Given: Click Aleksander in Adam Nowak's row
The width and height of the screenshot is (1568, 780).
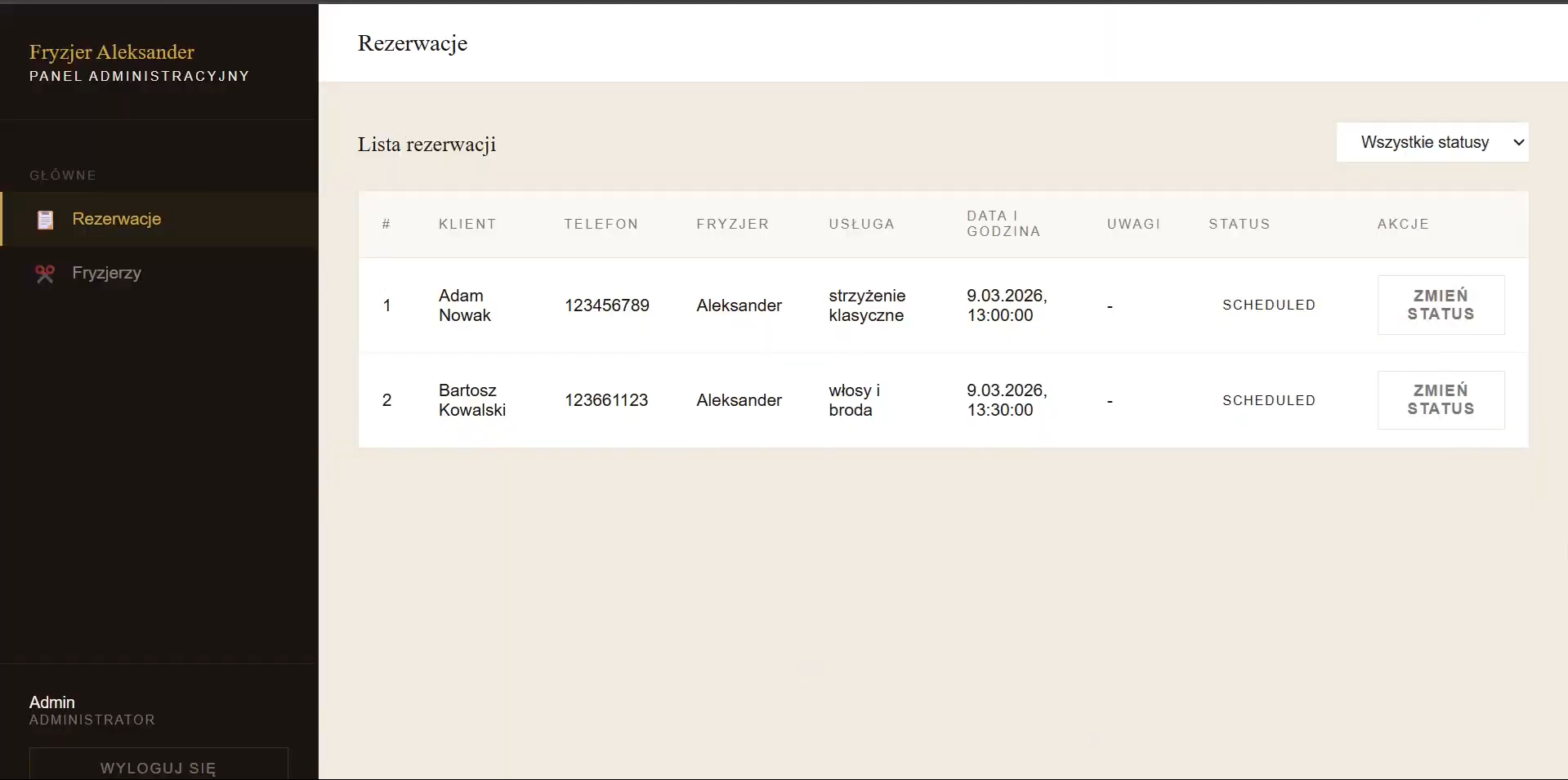Looking at the screenshot, I should pos(739,305).
